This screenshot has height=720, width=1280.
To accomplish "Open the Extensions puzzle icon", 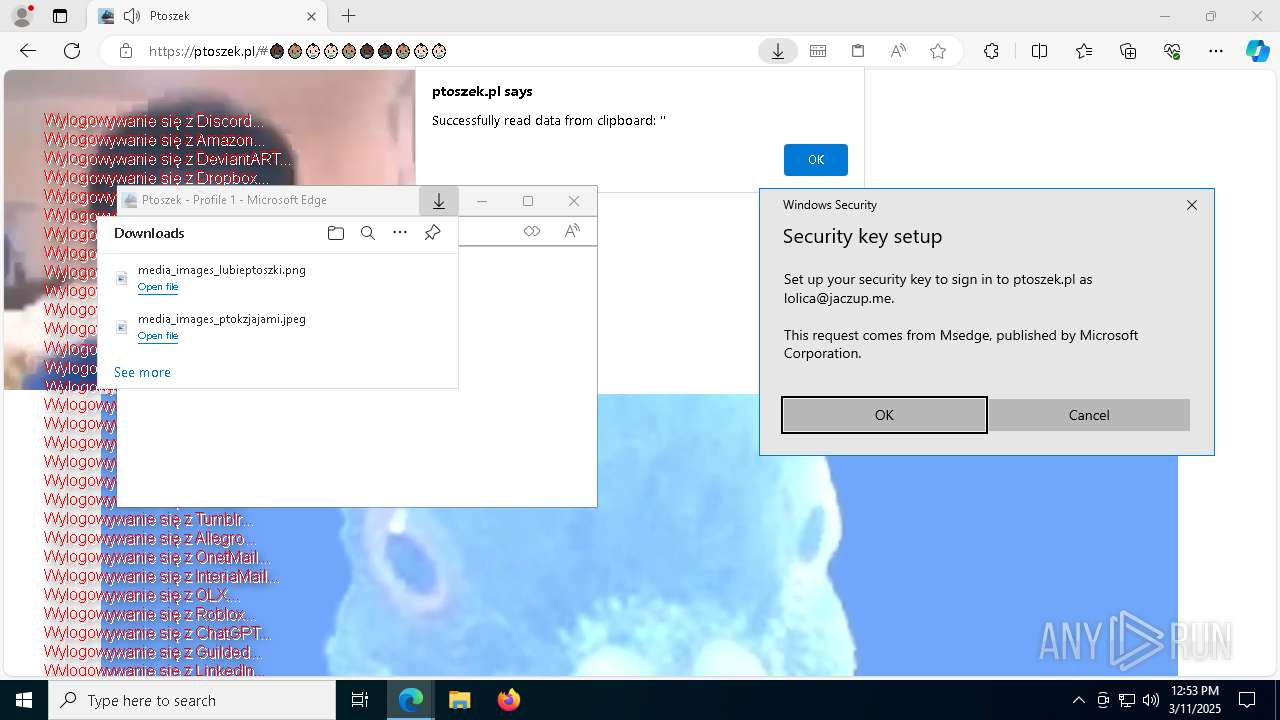I will coord(991,51).
